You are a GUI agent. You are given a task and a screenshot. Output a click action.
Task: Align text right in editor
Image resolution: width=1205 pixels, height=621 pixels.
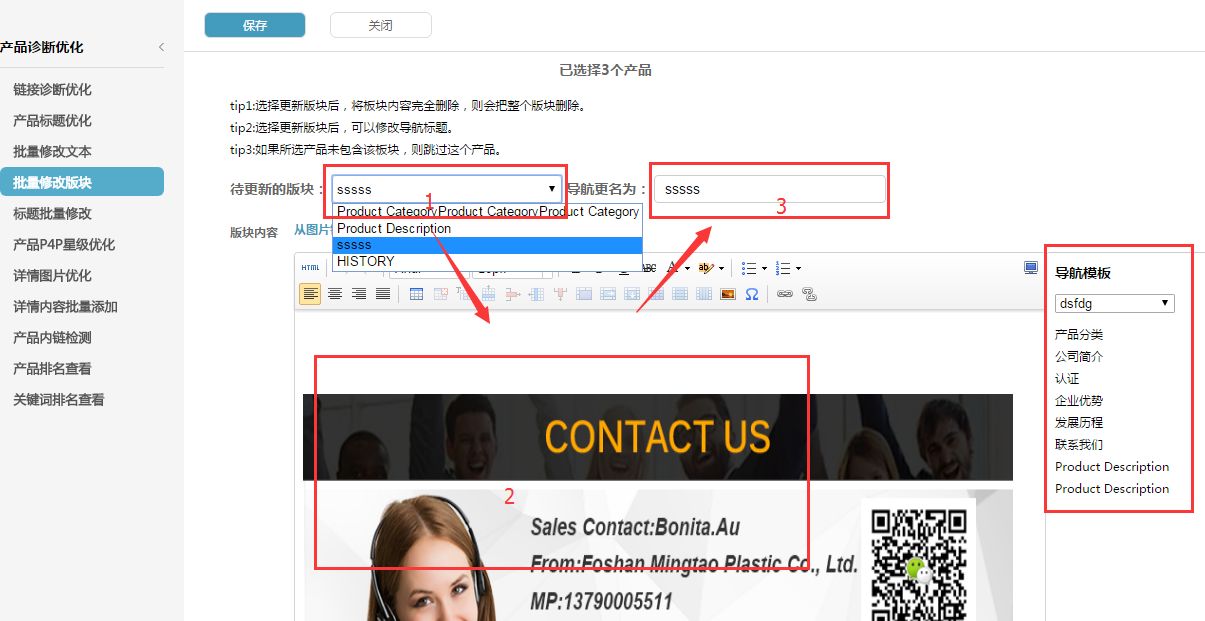(x=359, y=294)
